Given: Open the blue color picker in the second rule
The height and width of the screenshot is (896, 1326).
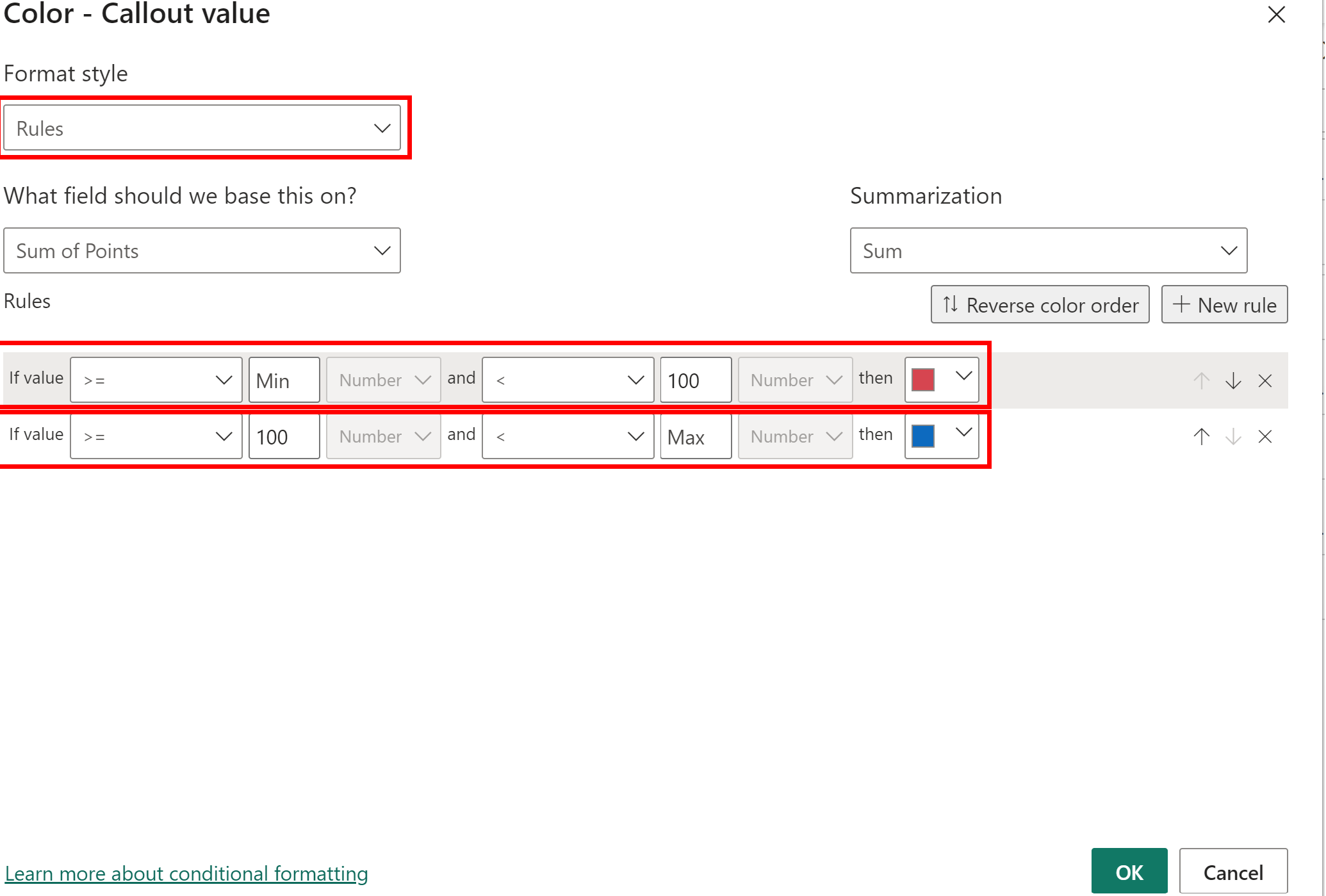Looking at the screenshot, I should (x=942, y=435).
